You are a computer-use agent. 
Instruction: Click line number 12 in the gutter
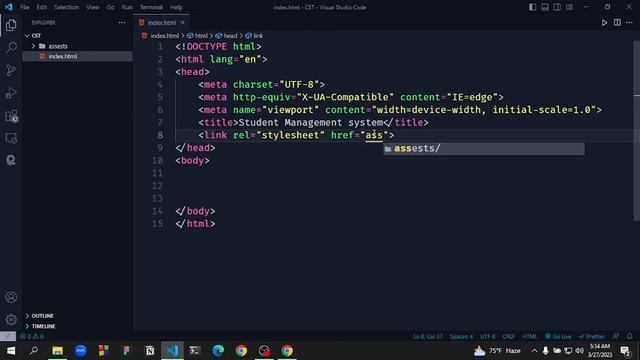pyautogui.click(x=157, y=186)
